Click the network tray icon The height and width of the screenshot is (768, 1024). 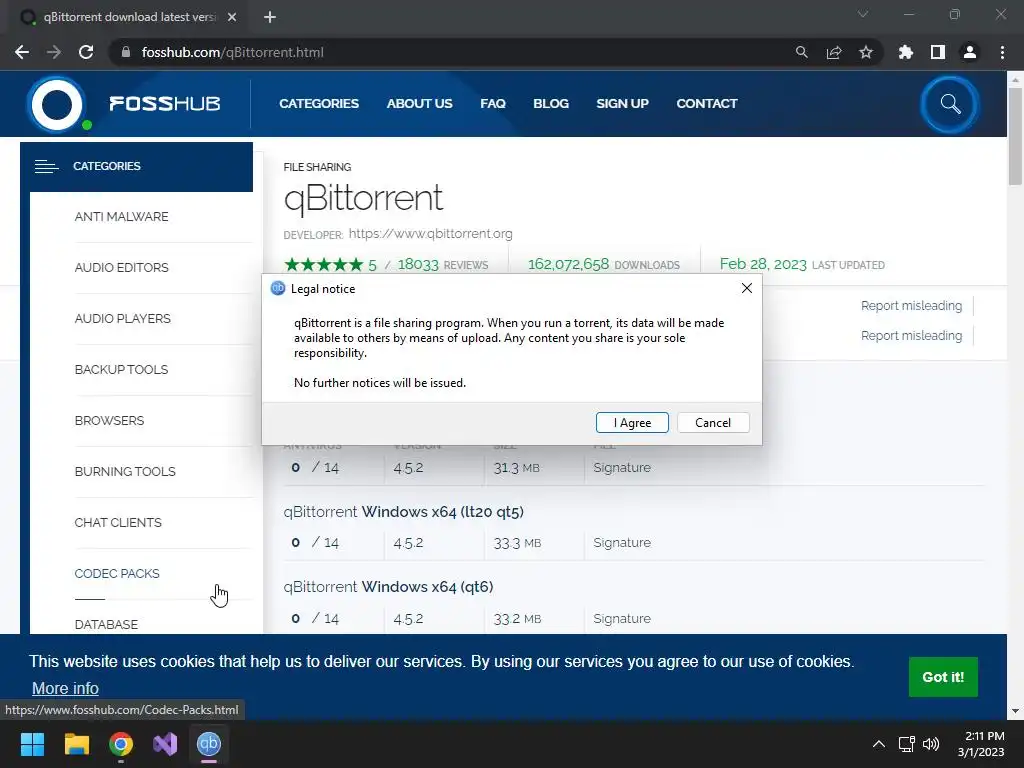pos(906,744)
